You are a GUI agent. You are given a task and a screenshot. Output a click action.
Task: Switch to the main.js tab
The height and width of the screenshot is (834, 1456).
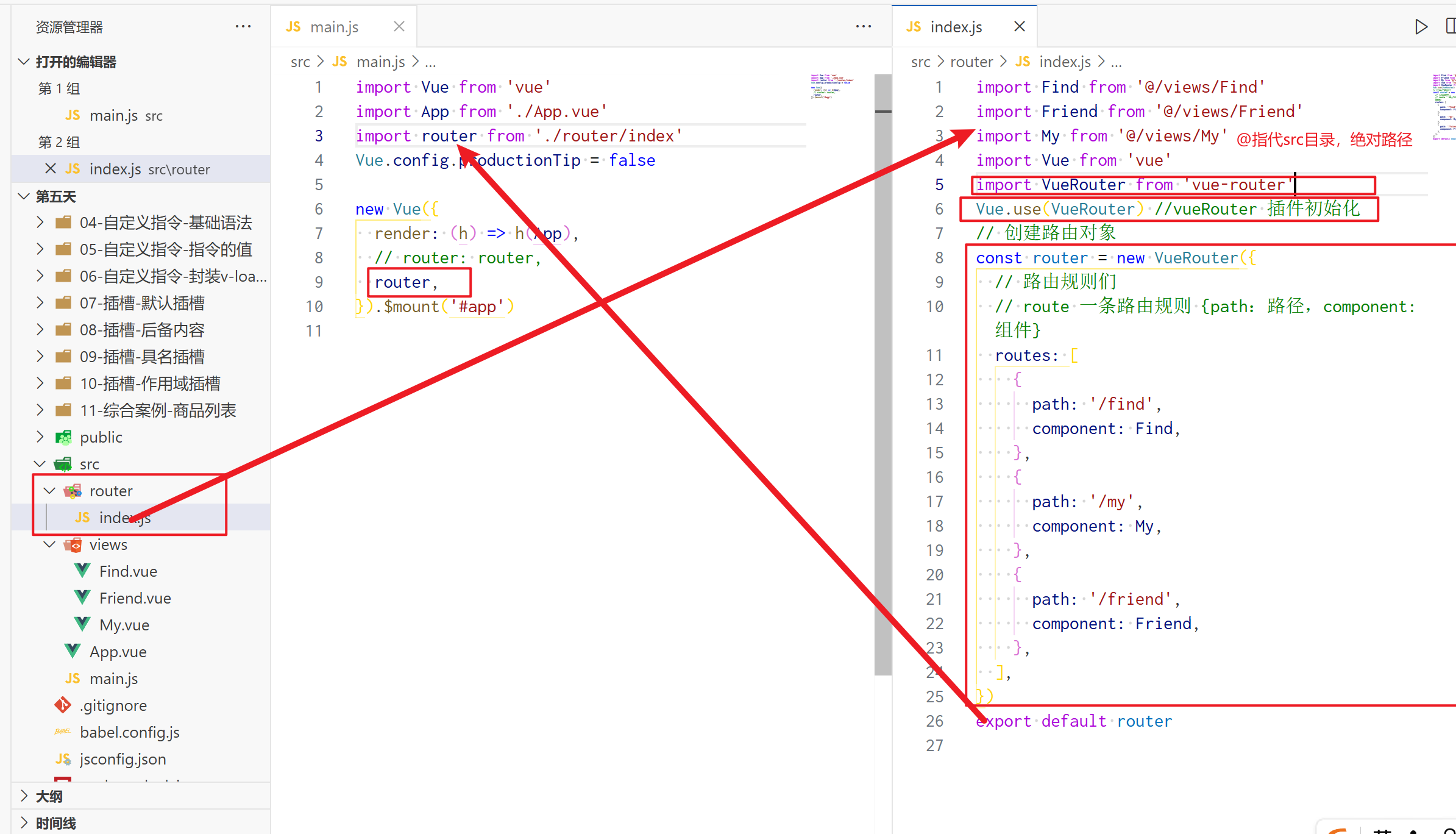click(333, 27)
